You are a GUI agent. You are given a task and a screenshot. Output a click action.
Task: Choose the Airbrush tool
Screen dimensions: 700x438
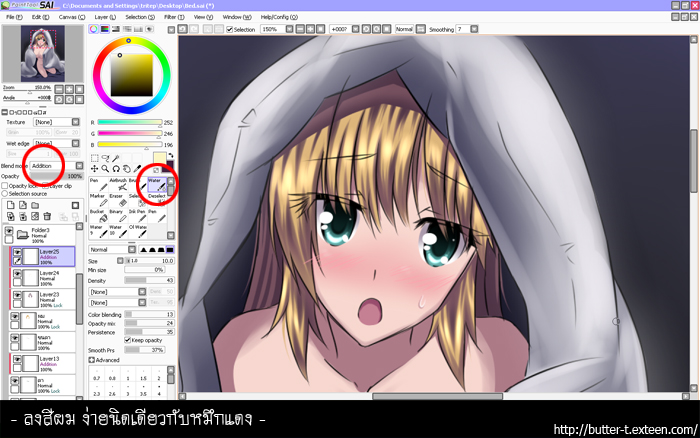[x=118, y=184]
